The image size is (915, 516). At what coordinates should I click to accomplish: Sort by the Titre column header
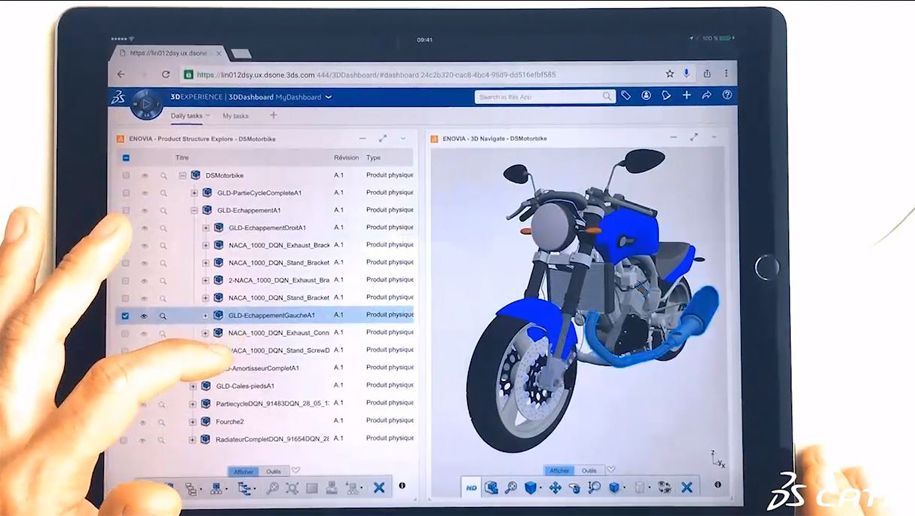(x=182, y=158)
